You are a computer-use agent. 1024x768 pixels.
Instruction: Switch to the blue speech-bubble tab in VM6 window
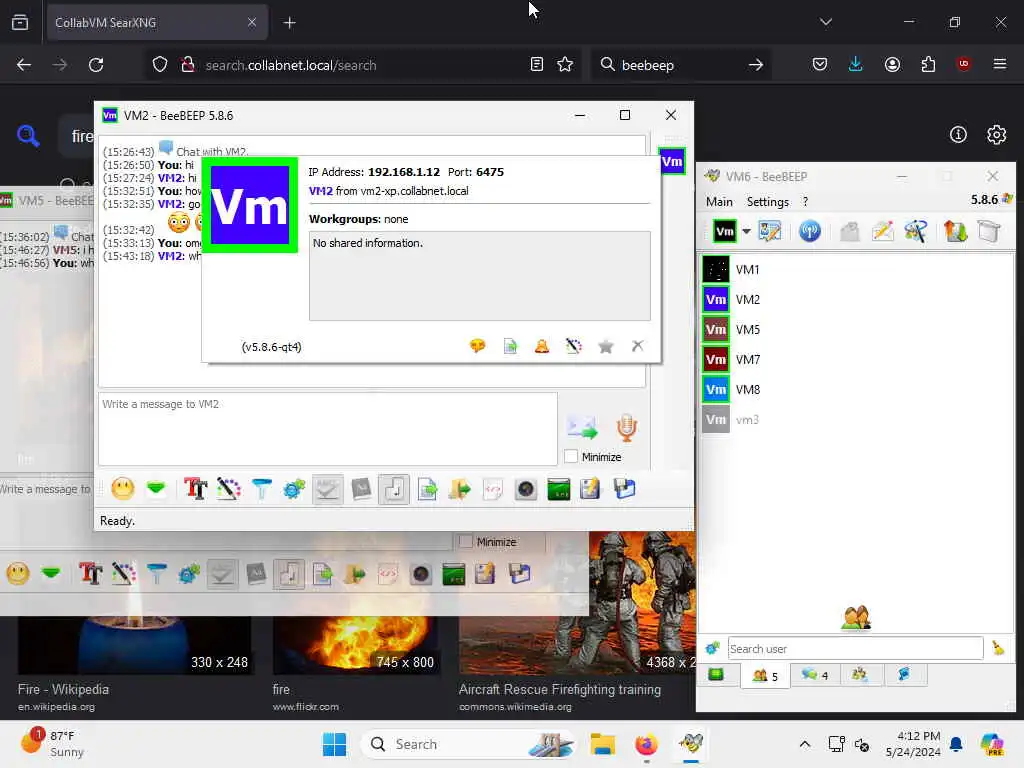(x=904, y=675)
